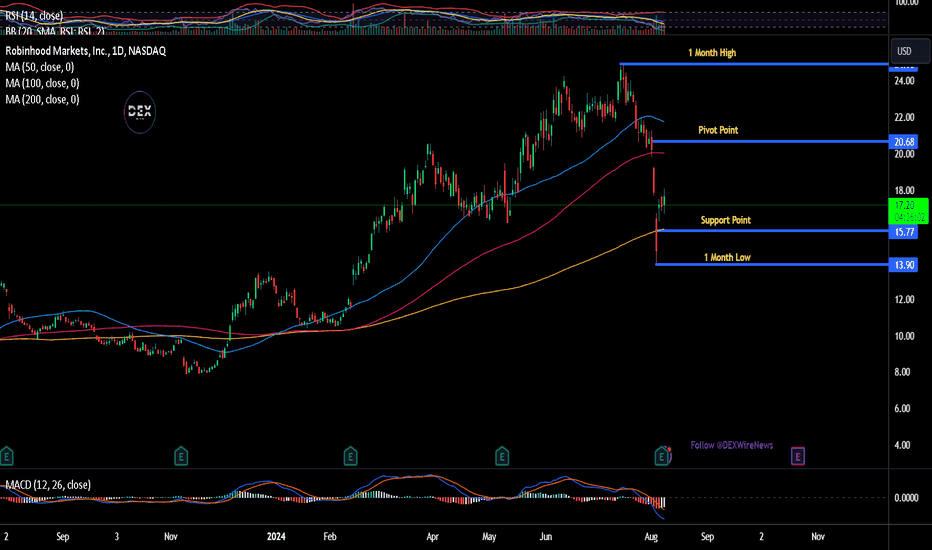Screen dimensions: 932x550
Task: Select the MACD (12, 26, close) legend
Action: coord(48,485)
